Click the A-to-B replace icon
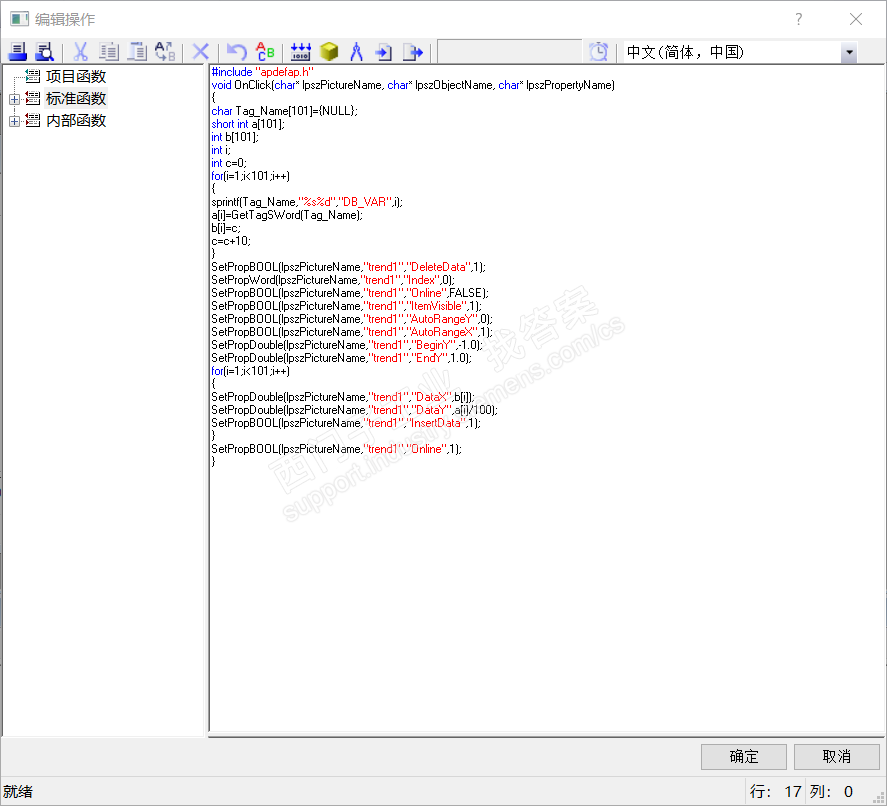The height and width of the screenshot is (806, 887). click(165, 52)
